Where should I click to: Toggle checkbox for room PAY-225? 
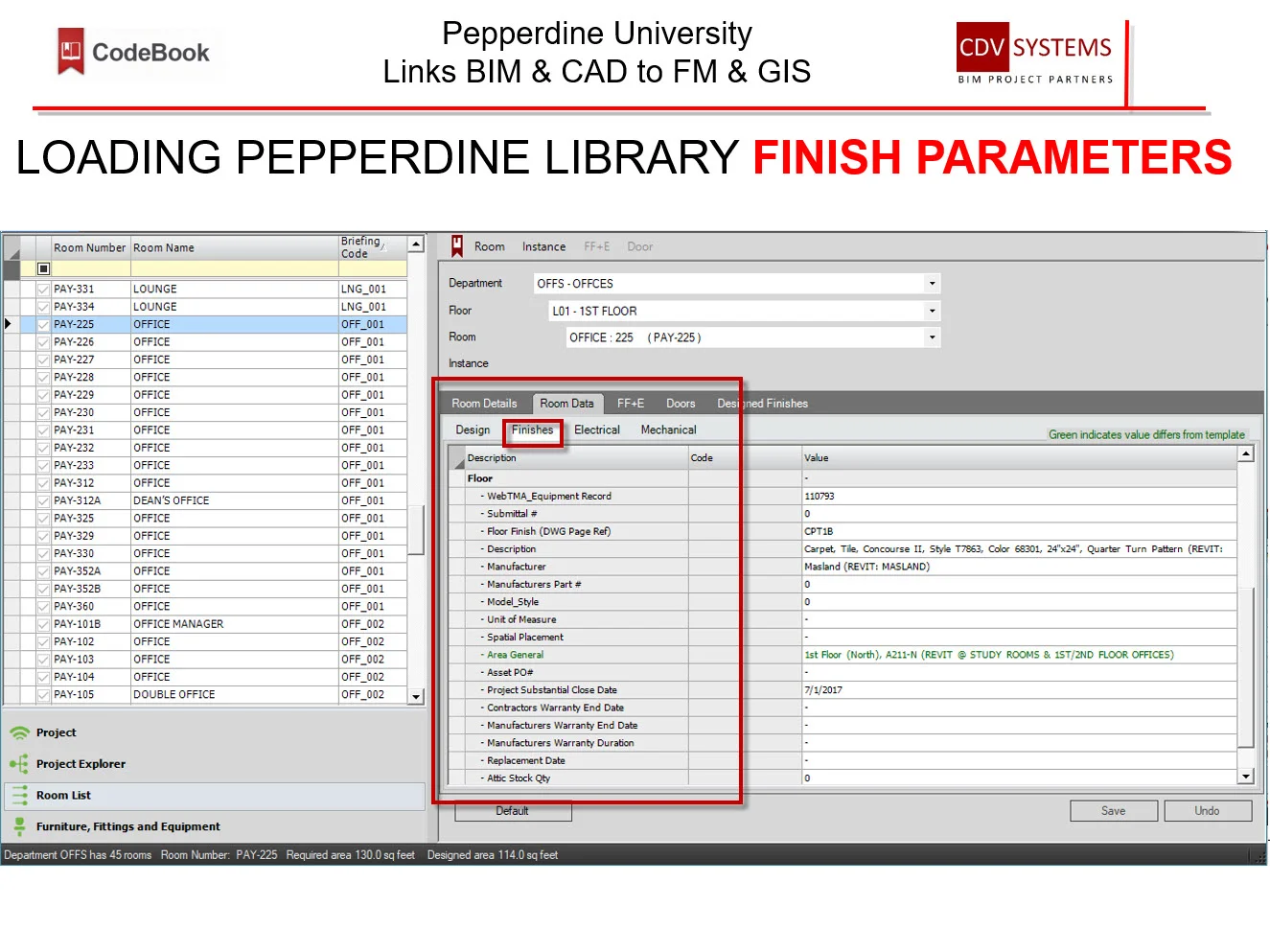pos(43,324)
